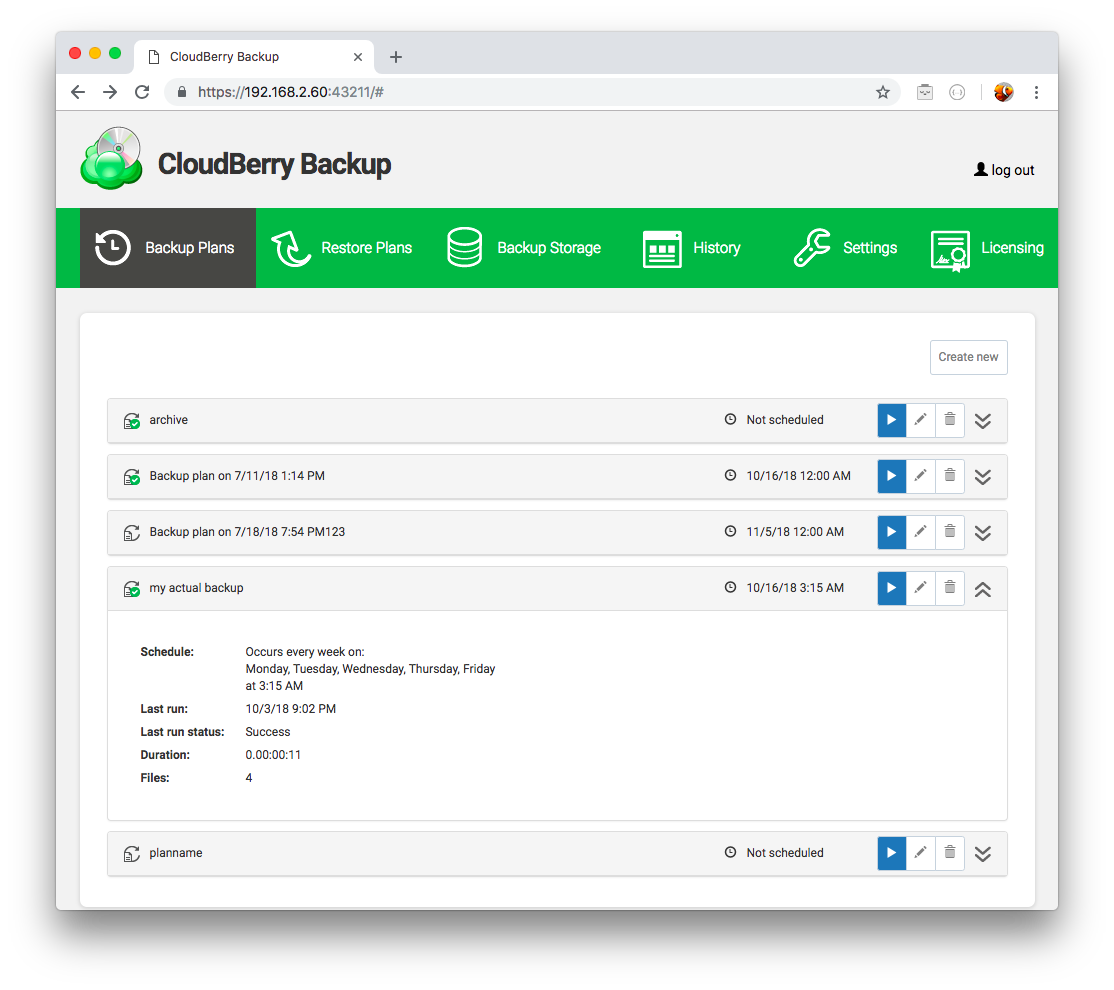The width and height of the screenshot is (1114, 990).
Task: Edit Backup plan on 7/11/18 1:14 PM
Action: coord(921,476)
